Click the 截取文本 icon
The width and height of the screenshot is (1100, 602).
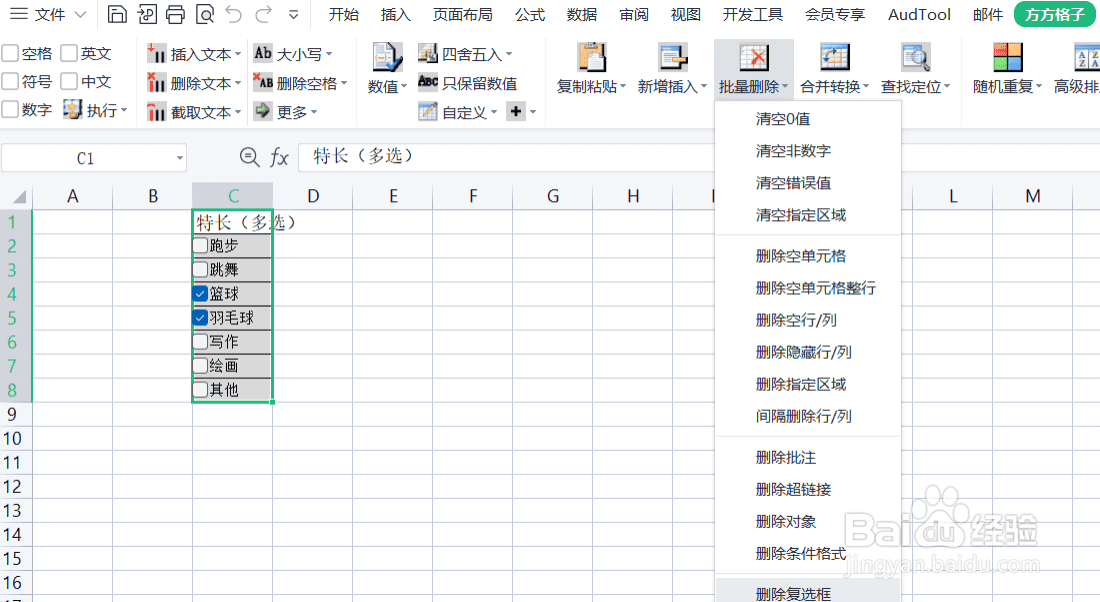point(156,112)
